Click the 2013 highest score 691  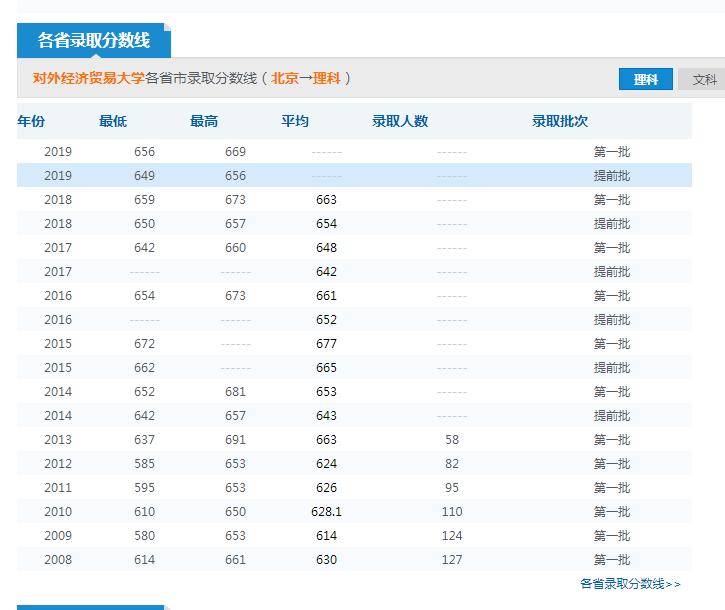pos(235,440)
